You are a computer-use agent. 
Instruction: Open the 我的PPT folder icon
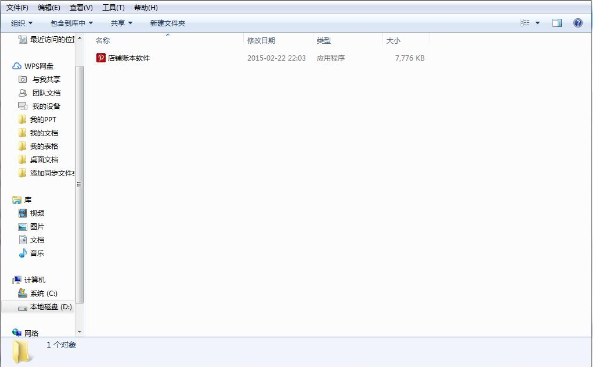click(x=22, y=120)
